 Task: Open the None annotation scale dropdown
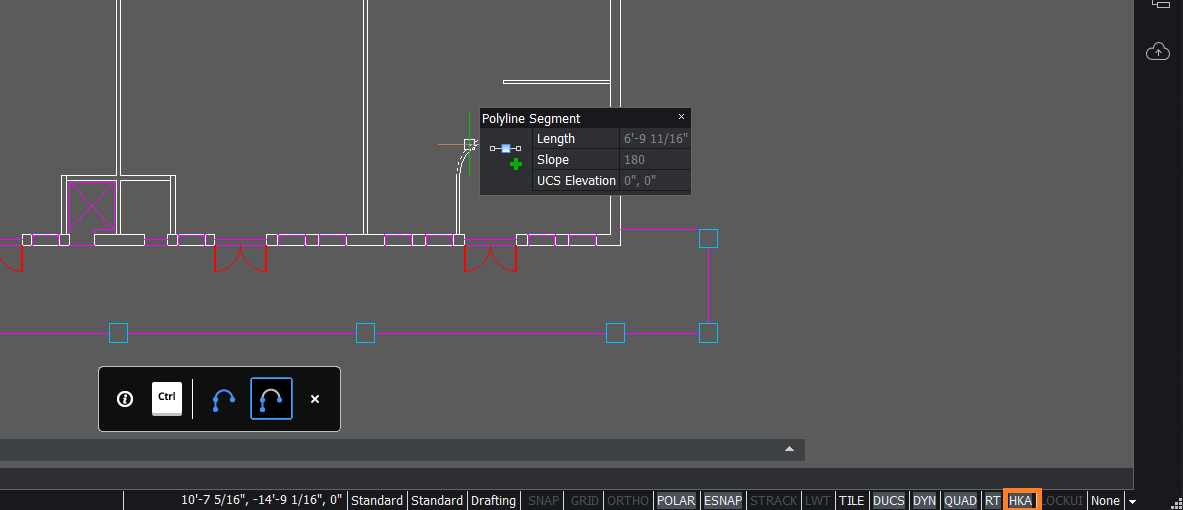click(x=1105, y=500)
